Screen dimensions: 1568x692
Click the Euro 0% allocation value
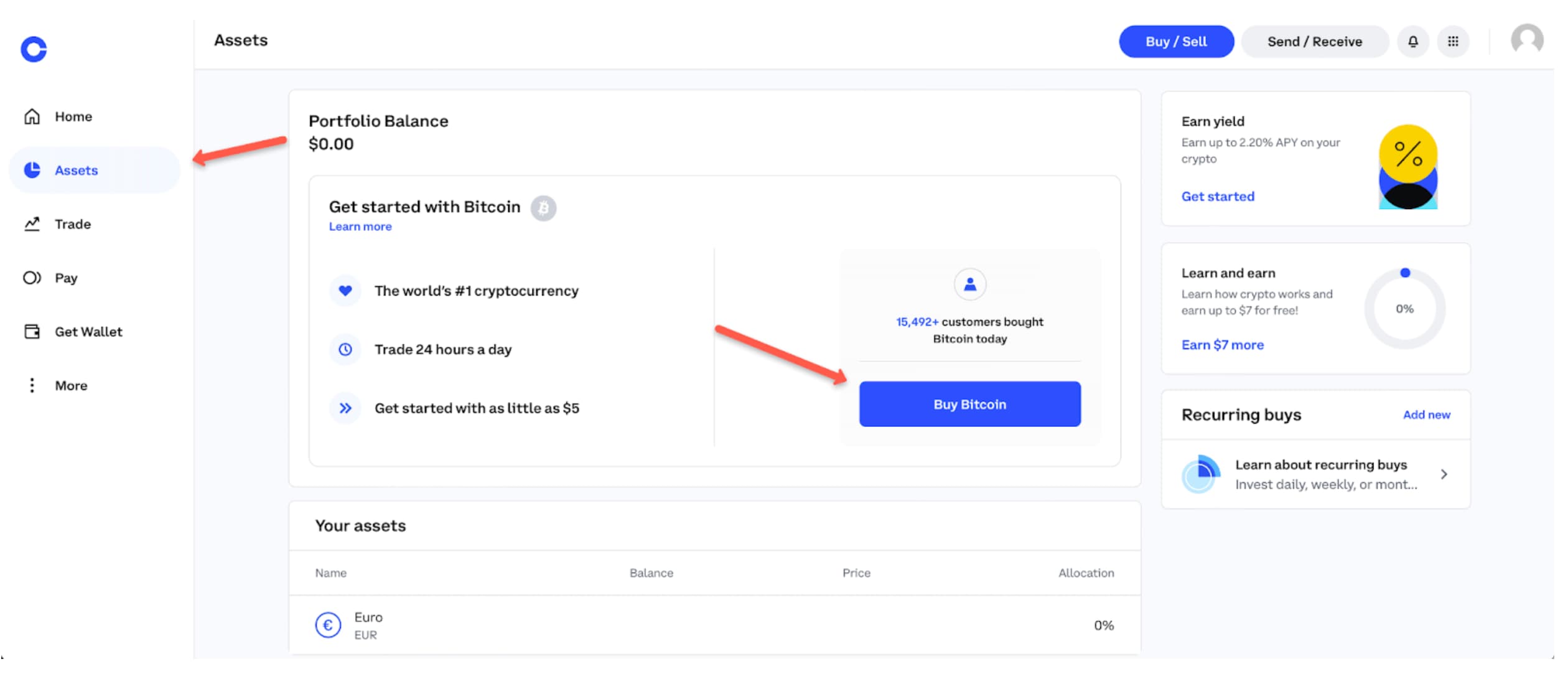1104,625
